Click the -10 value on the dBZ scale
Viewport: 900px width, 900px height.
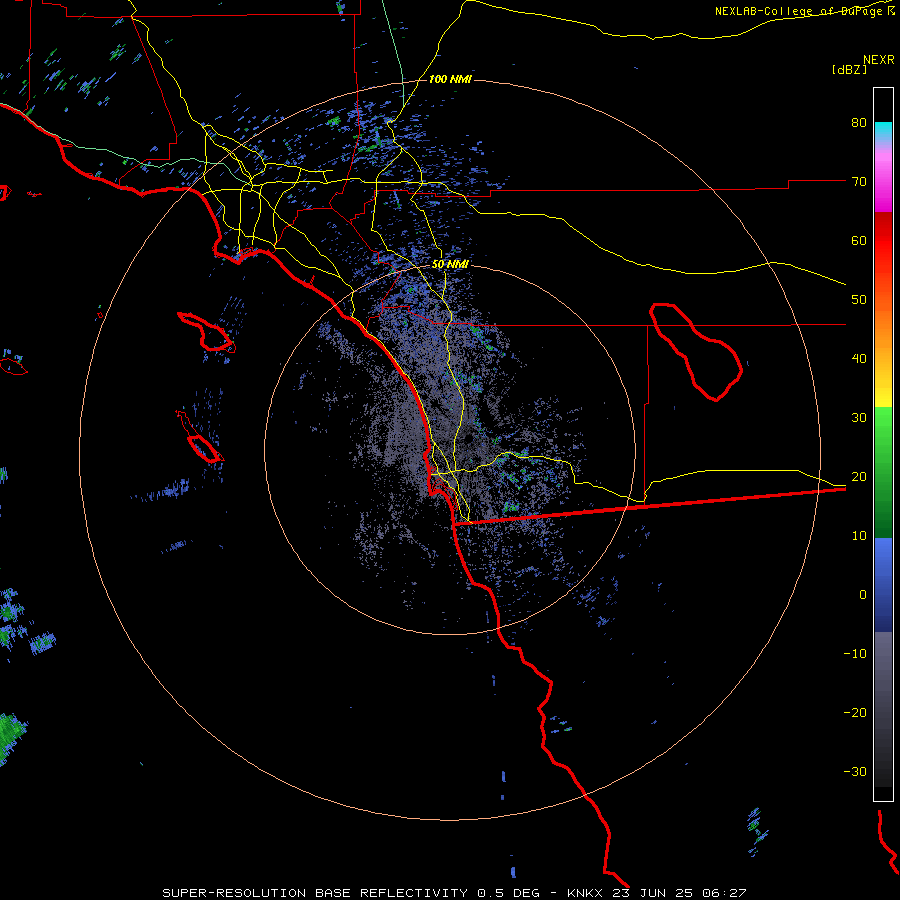855,654
